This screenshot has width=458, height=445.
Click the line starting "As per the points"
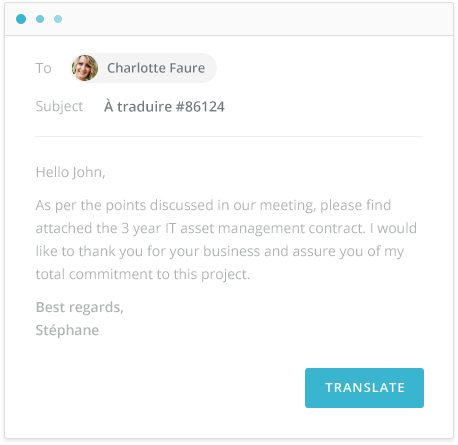pyautogui.click(x=213, y=205)
